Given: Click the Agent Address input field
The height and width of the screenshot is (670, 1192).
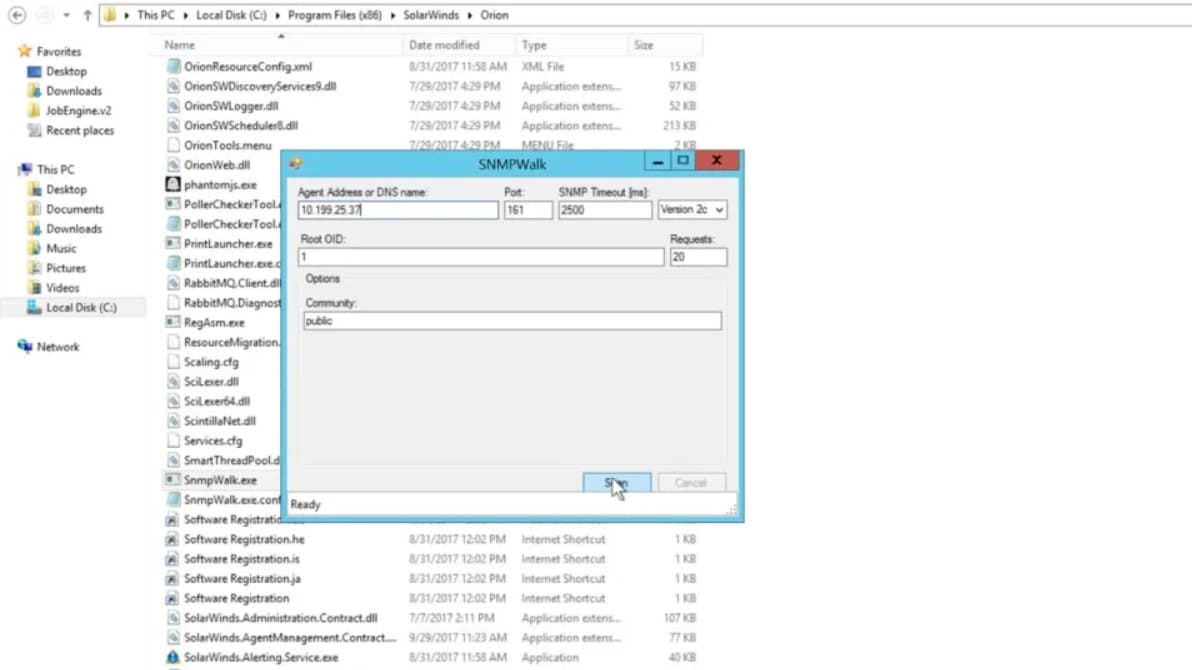Looking at the screenshot, I should coord(398,210).
